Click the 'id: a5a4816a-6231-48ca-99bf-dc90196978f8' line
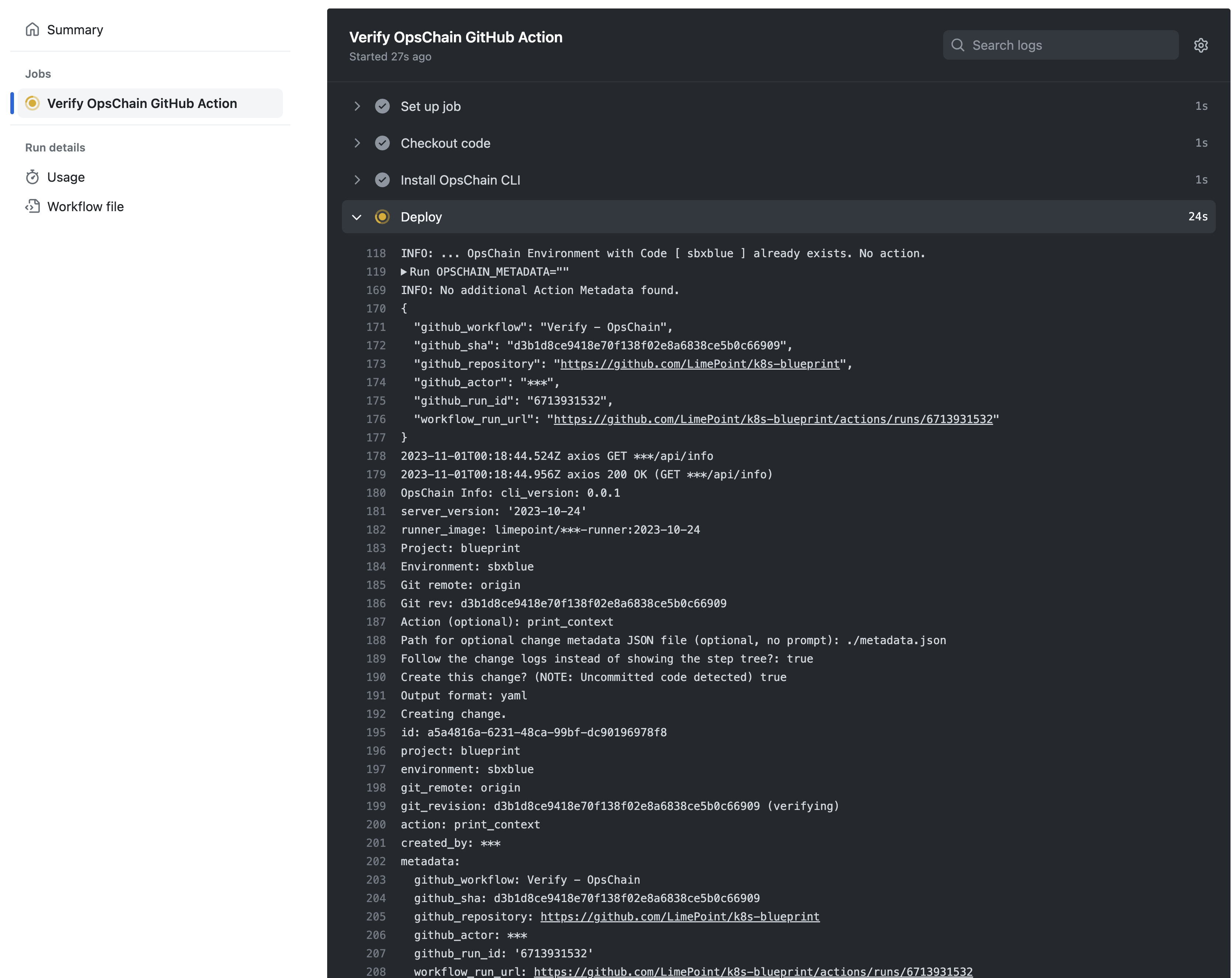The image size is (1232, 978). click(534, 732)
